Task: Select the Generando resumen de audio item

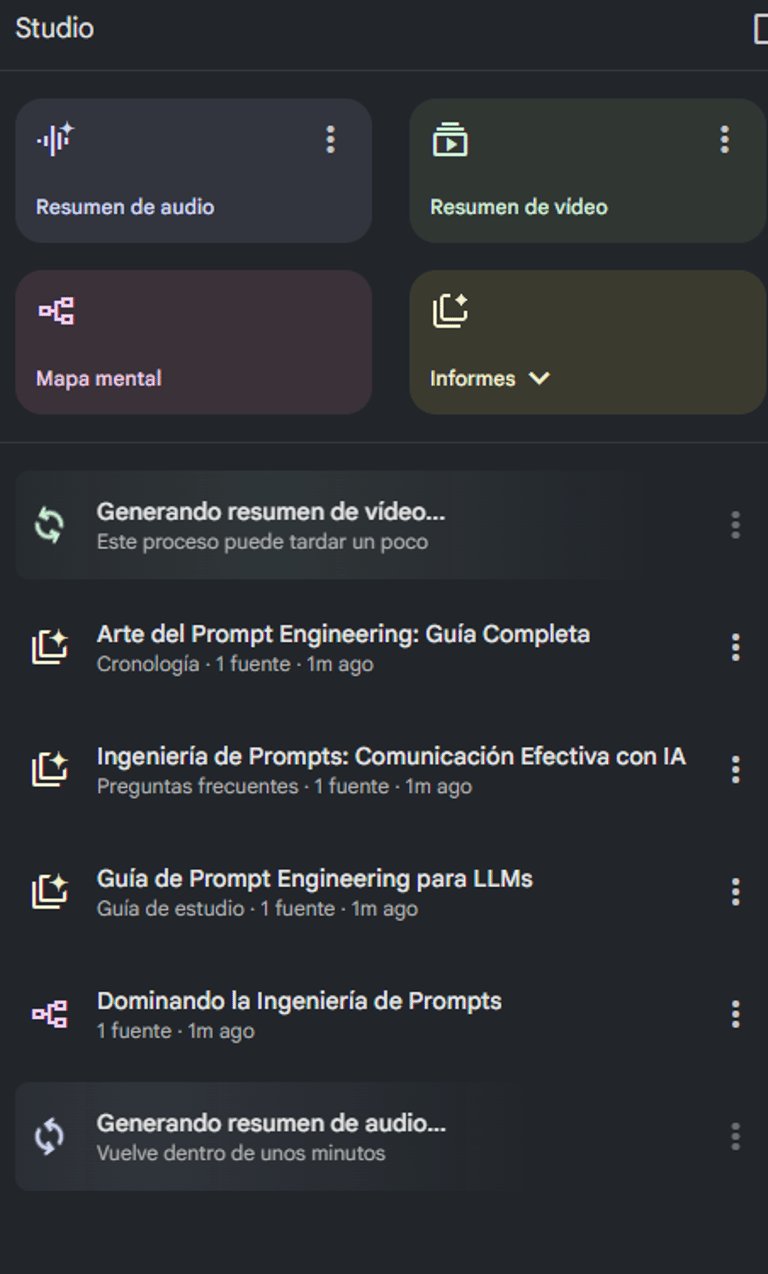Action: click(271, 1124)
